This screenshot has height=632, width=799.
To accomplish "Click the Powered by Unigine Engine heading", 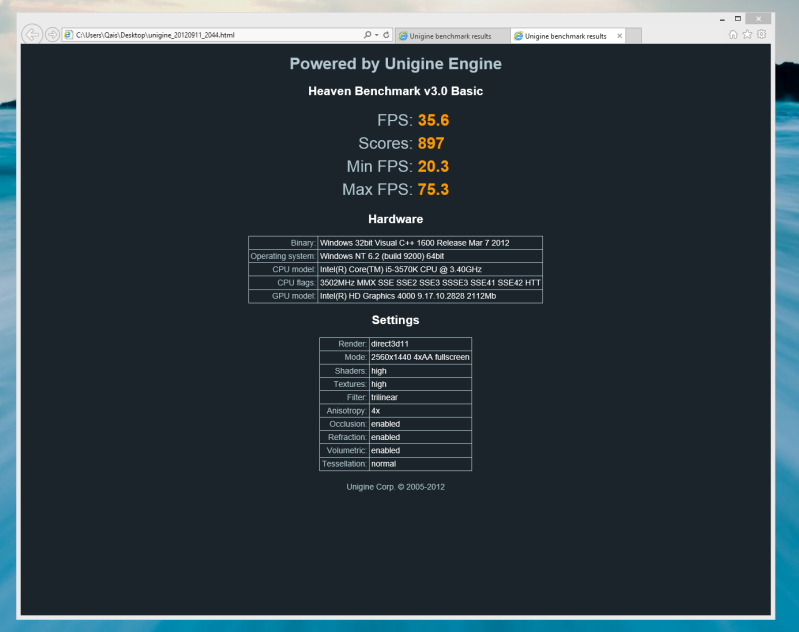I will 395,64.
